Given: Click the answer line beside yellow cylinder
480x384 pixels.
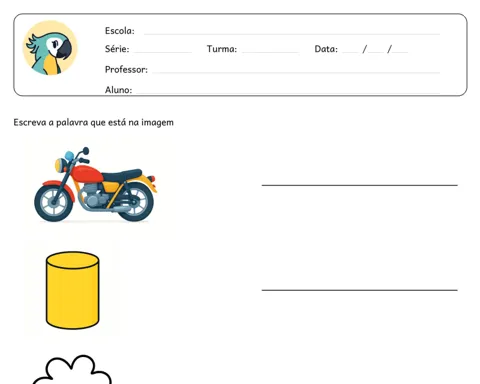Looking at the screenshot, I should click(x=359, y=290).
